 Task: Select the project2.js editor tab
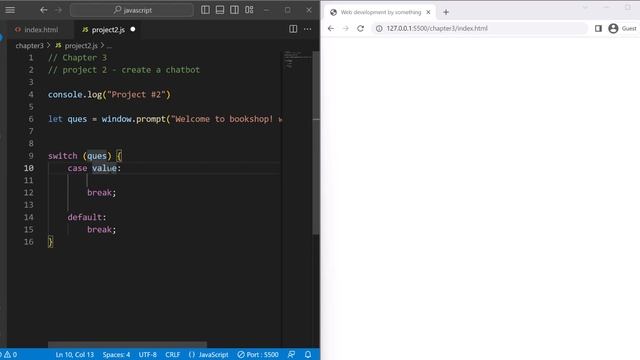point(108,29)
